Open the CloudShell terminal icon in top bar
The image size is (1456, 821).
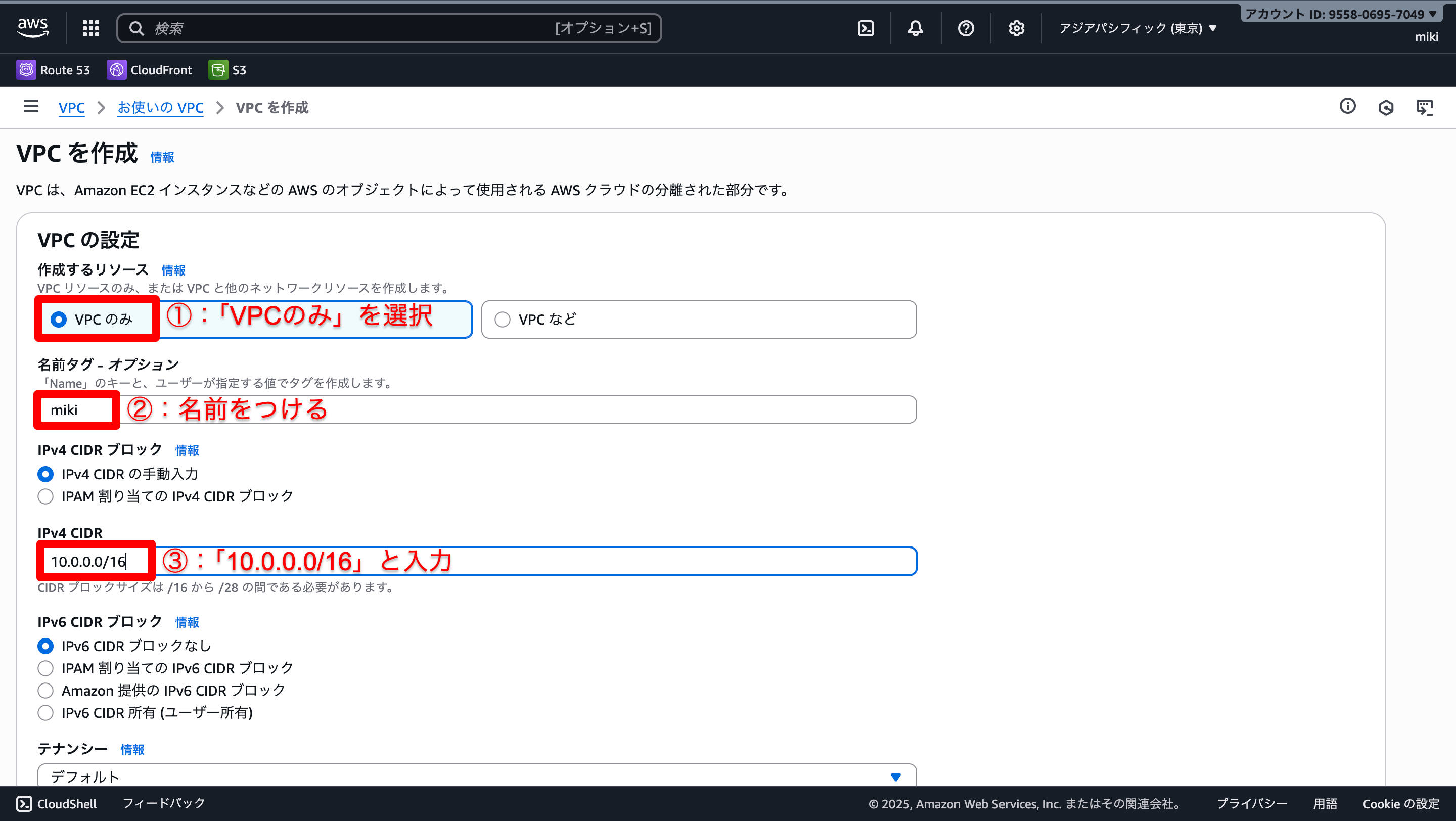(x=866, y=28)
